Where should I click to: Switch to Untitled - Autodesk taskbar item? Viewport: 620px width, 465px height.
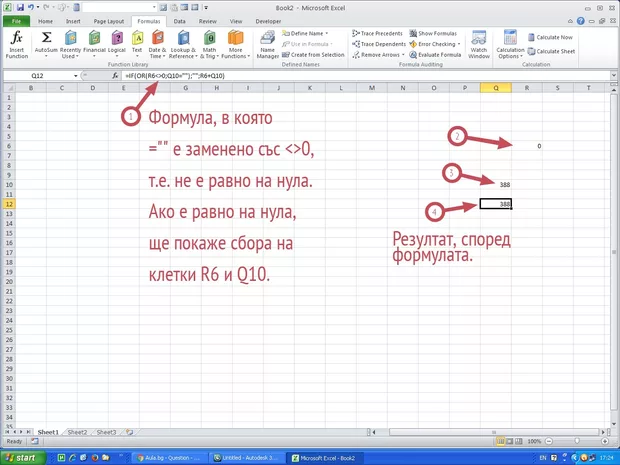coord(246,458)
